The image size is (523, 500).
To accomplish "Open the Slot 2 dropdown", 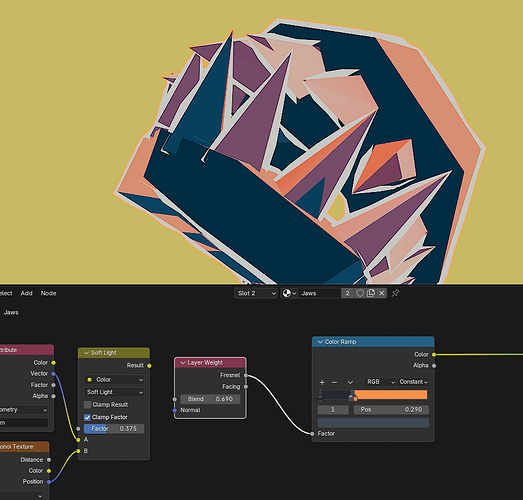I will coord(256,293).
